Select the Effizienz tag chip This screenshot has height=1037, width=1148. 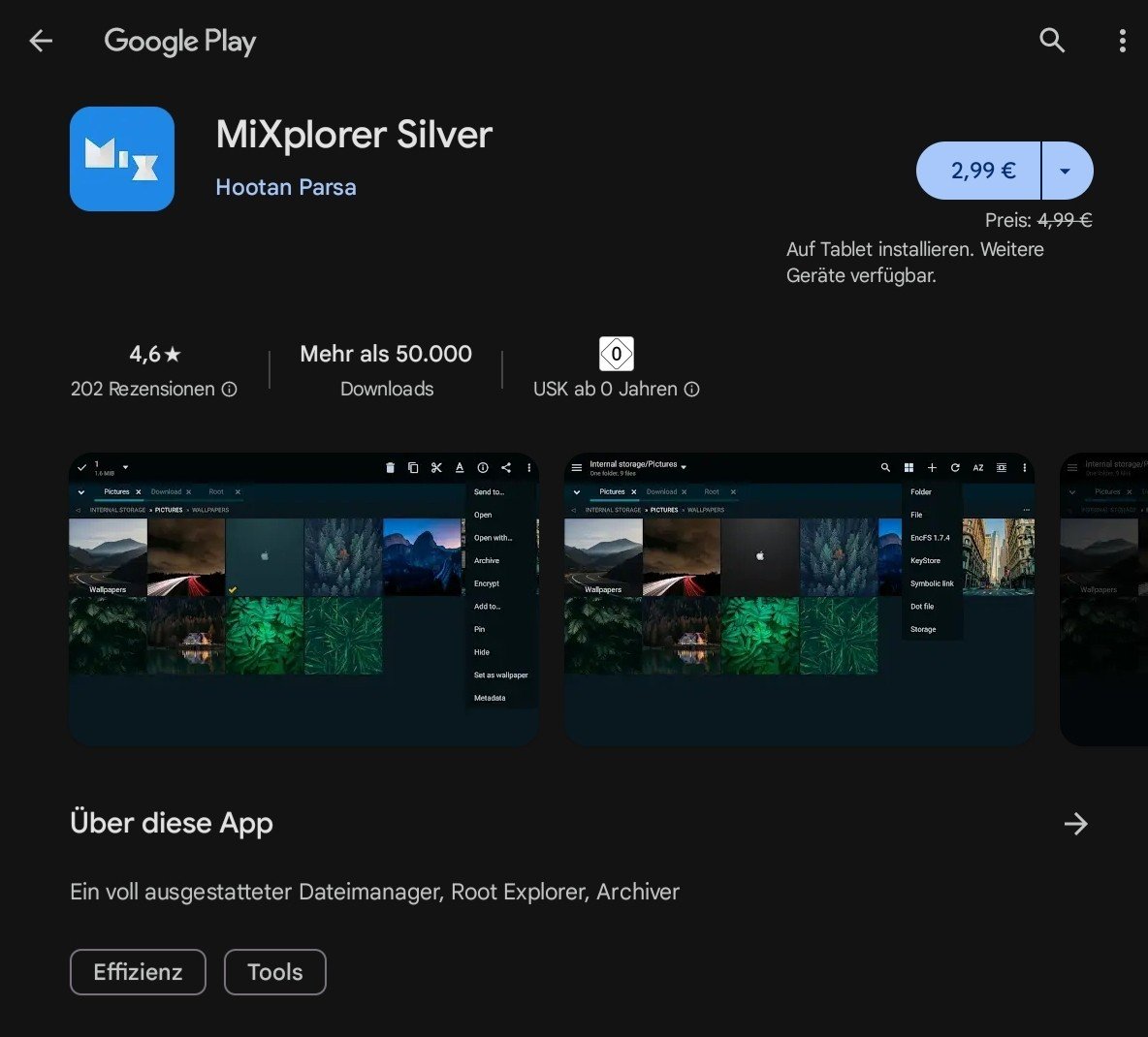click(x=138, y=972)
